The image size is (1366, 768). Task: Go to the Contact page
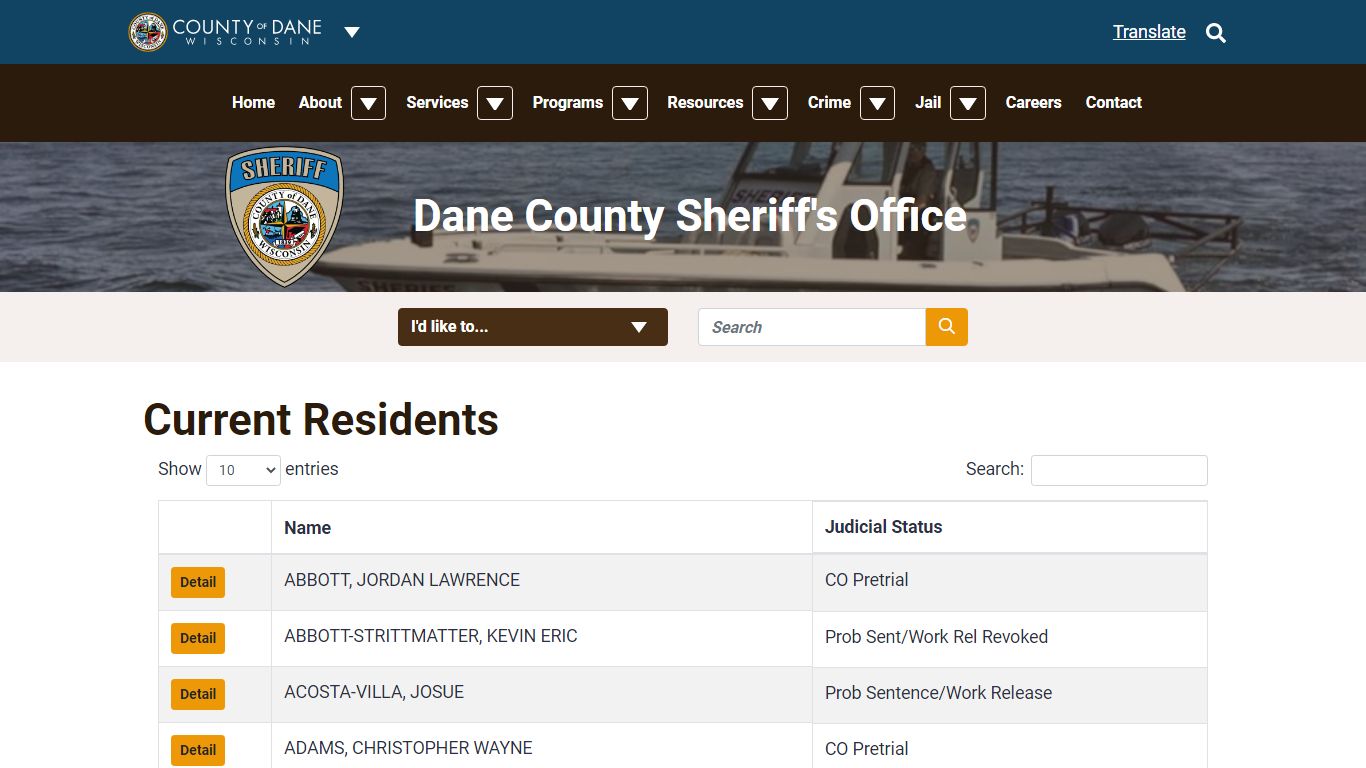(1113, 102)
